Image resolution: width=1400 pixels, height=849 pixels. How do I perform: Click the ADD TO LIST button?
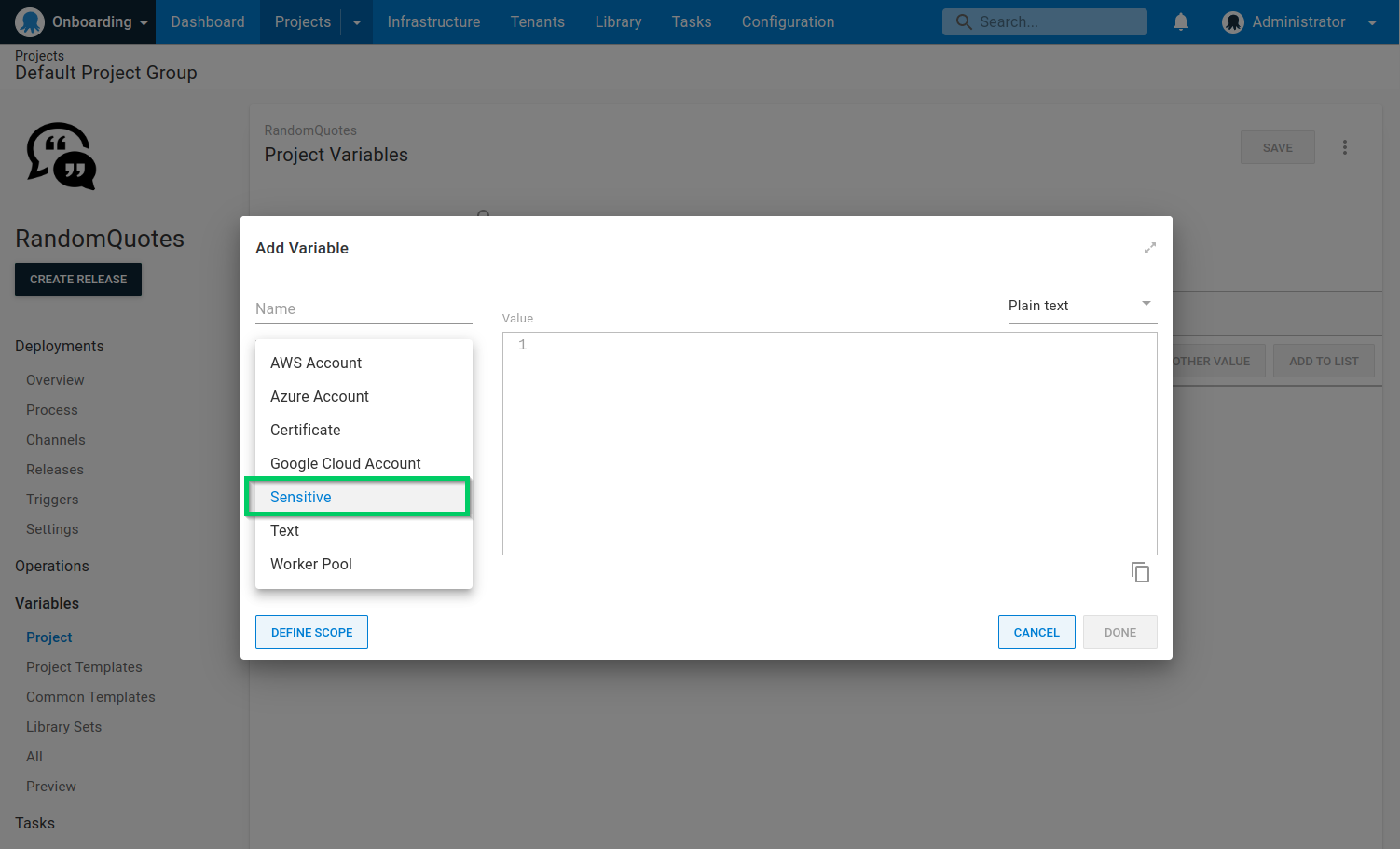point(1324,361)
